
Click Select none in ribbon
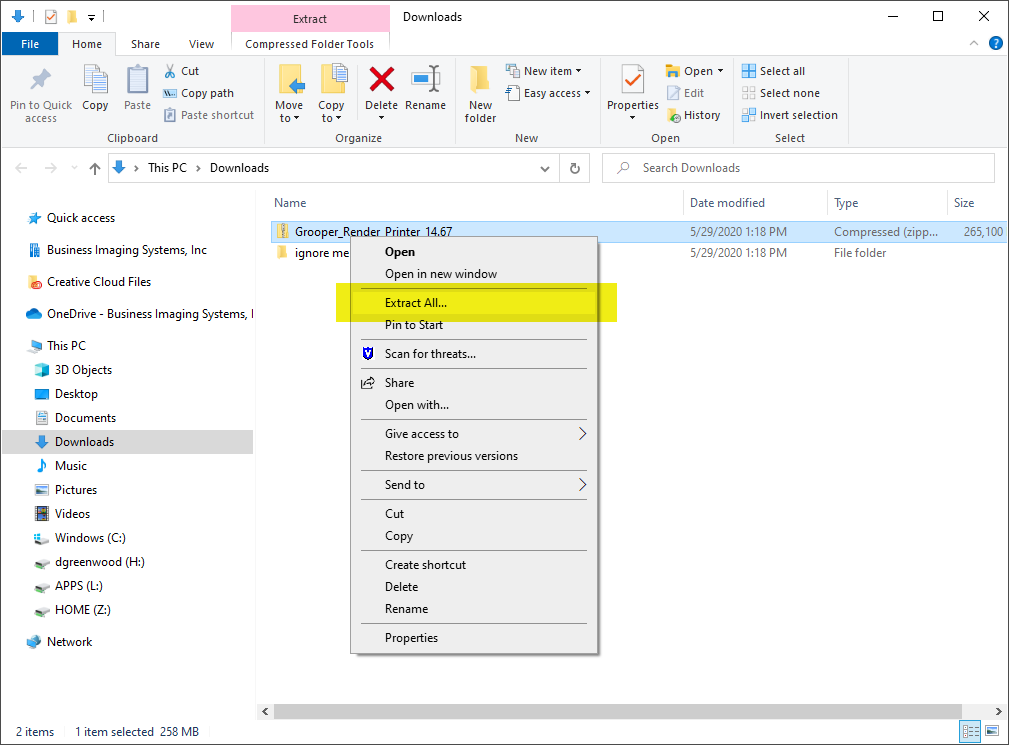click(781, 93)
